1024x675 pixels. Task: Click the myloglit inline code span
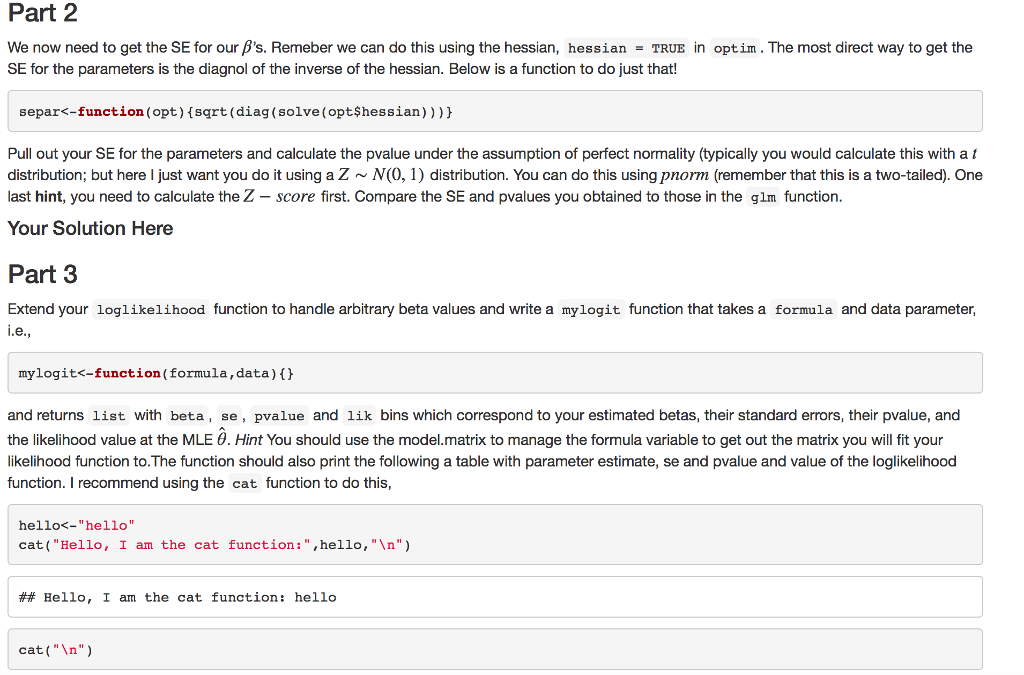click(x=590, y=309)
